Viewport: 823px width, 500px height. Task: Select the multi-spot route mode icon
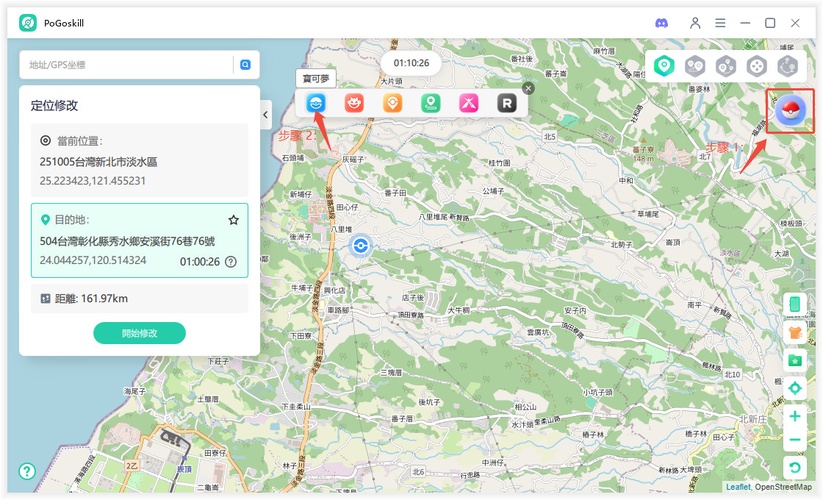pos(726,66)
